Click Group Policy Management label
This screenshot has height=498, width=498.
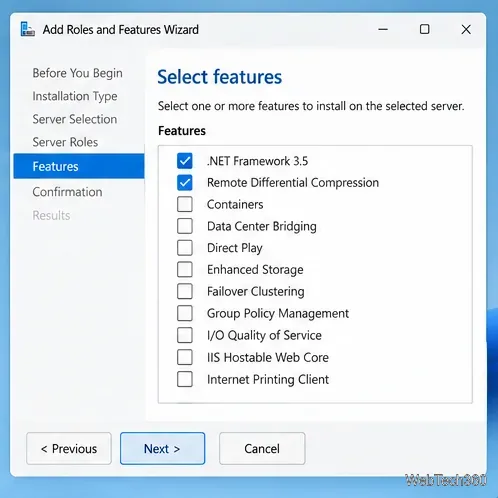278,313
